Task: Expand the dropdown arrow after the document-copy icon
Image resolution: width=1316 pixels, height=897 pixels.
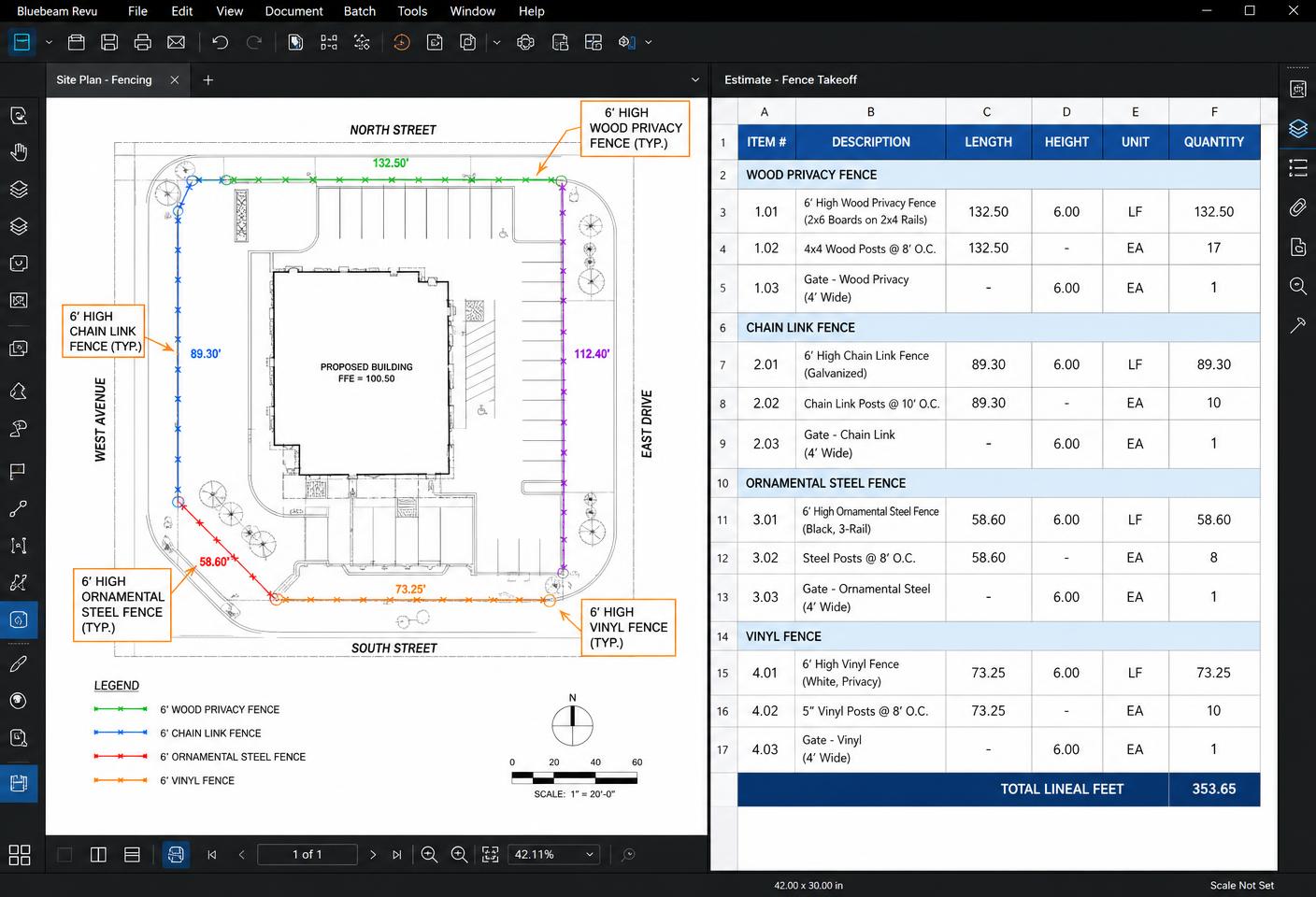Action: (x=496, y=42)
